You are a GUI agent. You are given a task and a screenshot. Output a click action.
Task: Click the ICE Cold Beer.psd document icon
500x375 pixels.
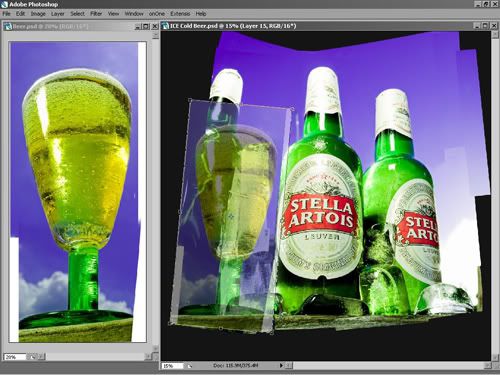click(165, 26)
